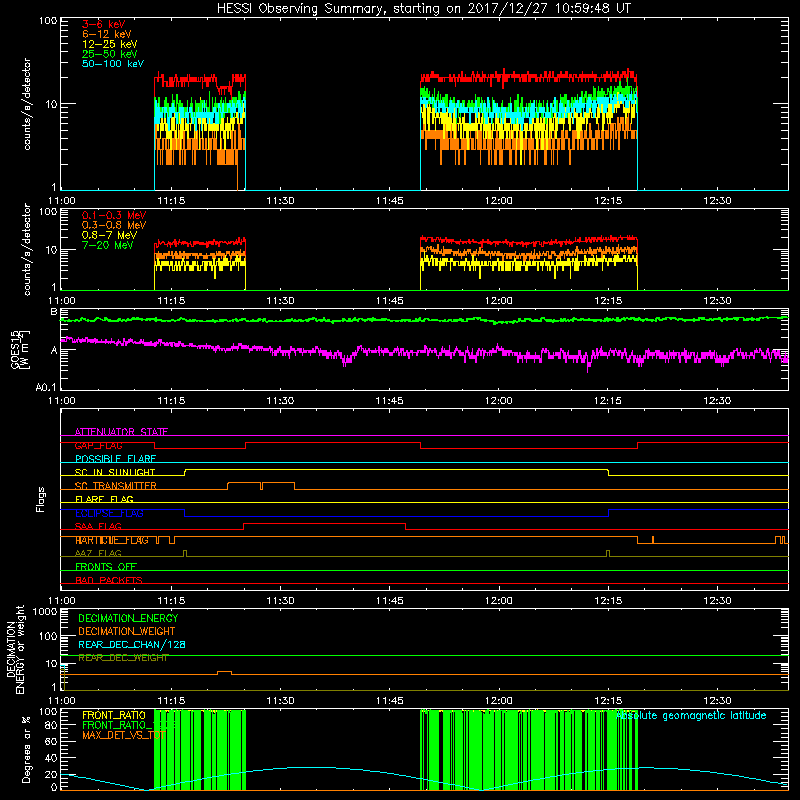This screenshot has height=800, width=800.
Task: Select the FRONTS_OFF flag label
Action: [106, 566]
